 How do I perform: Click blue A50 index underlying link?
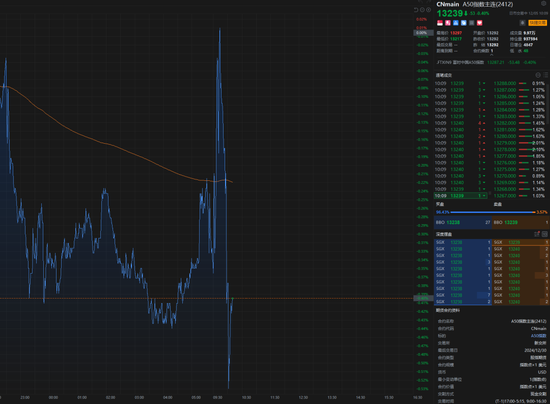(x=538, y=336)
